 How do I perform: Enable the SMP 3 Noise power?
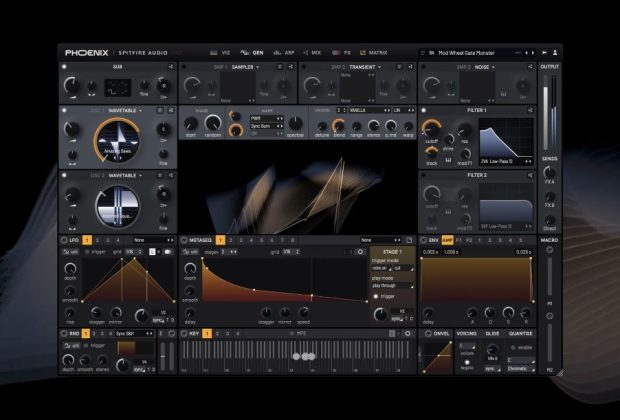(x=423, y=67)
